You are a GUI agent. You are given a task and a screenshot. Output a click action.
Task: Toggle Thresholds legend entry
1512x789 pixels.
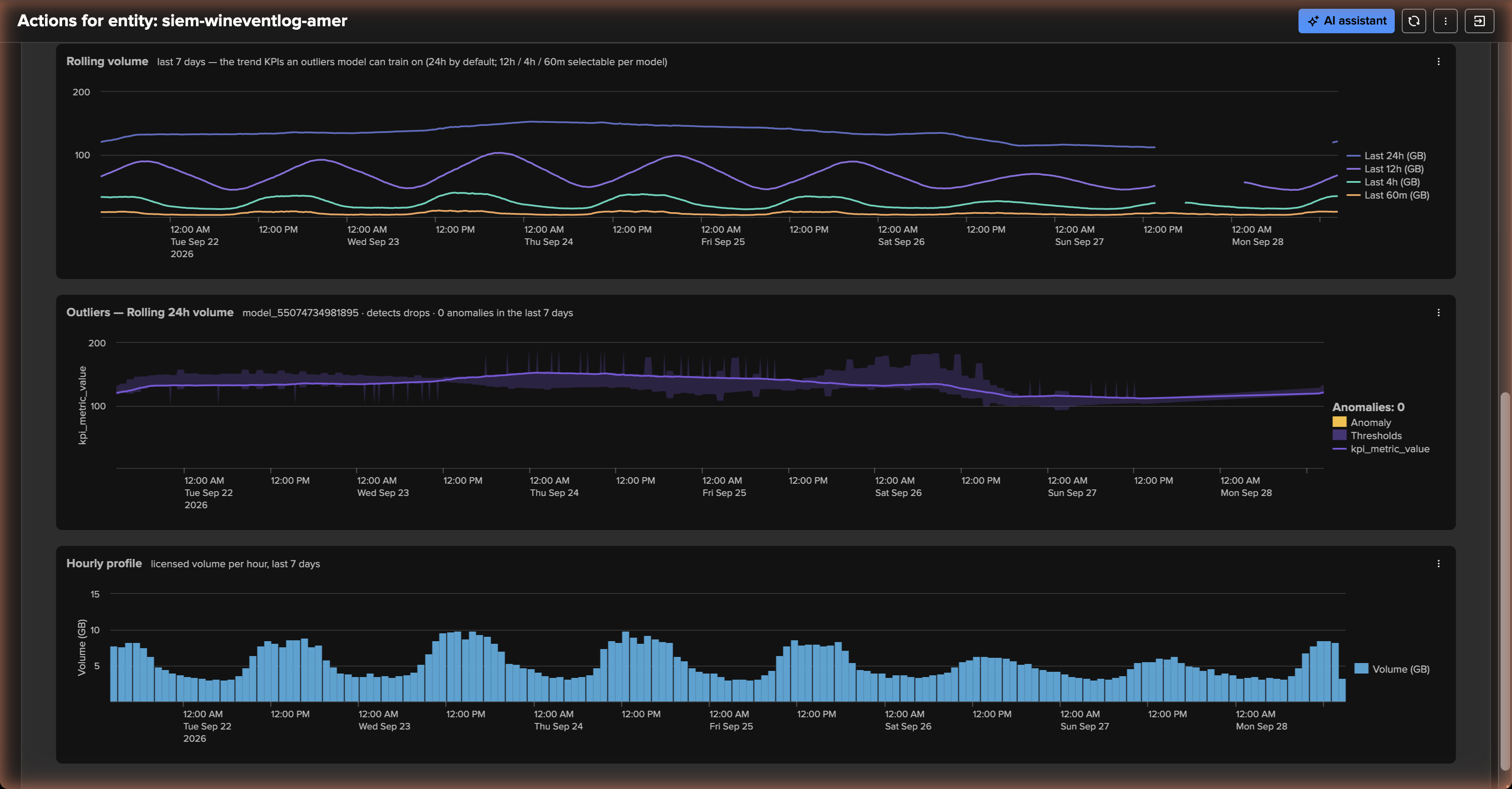[x=1367, y=436]
